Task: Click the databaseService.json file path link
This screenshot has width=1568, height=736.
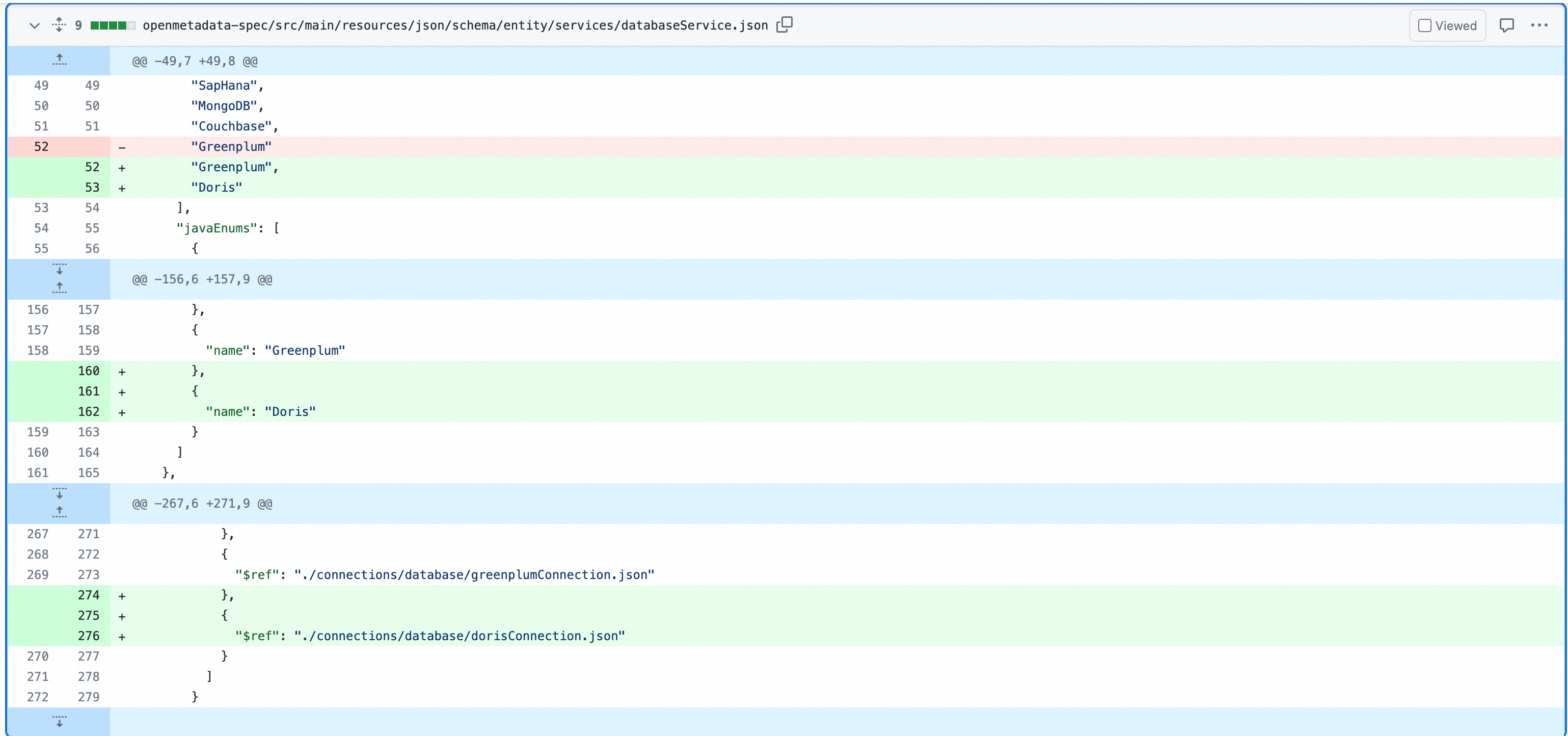Action: (455, 25)
